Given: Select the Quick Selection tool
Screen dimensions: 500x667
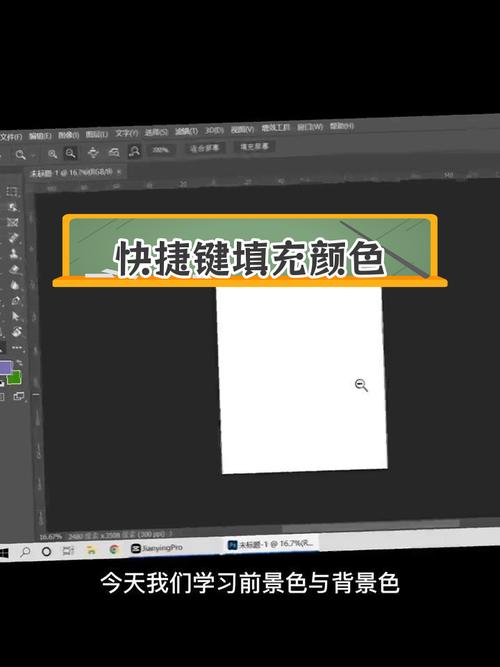Looking at the screenshot, I should tap(13, 207).
